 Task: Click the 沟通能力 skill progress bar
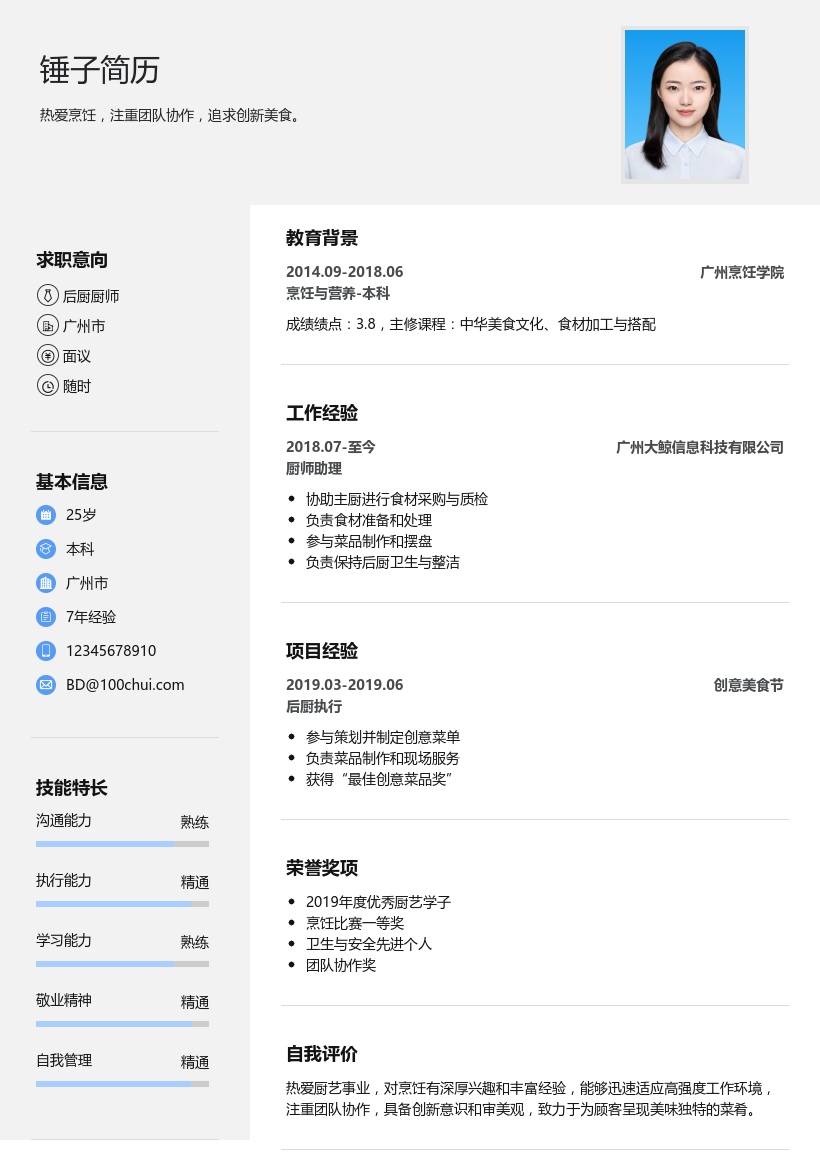click(x=122, y=844)
